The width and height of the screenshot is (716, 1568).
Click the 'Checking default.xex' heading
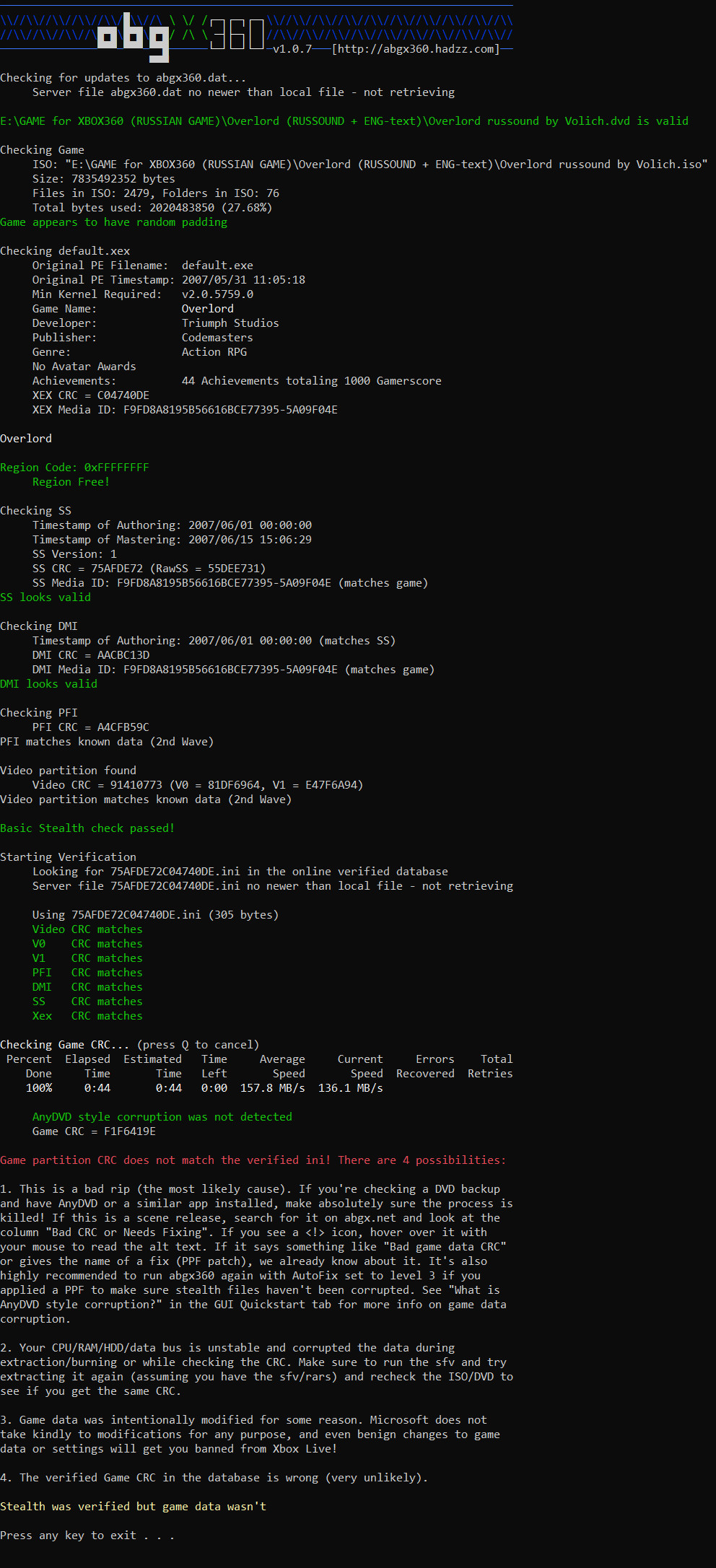[x=65, y=251]
